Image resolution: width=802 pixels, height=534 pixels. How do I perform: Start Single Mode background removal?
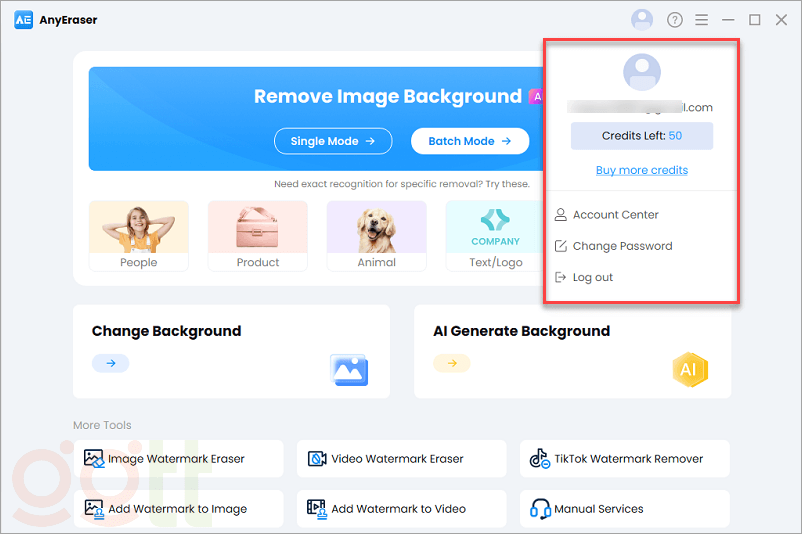[x=333, y=141]
